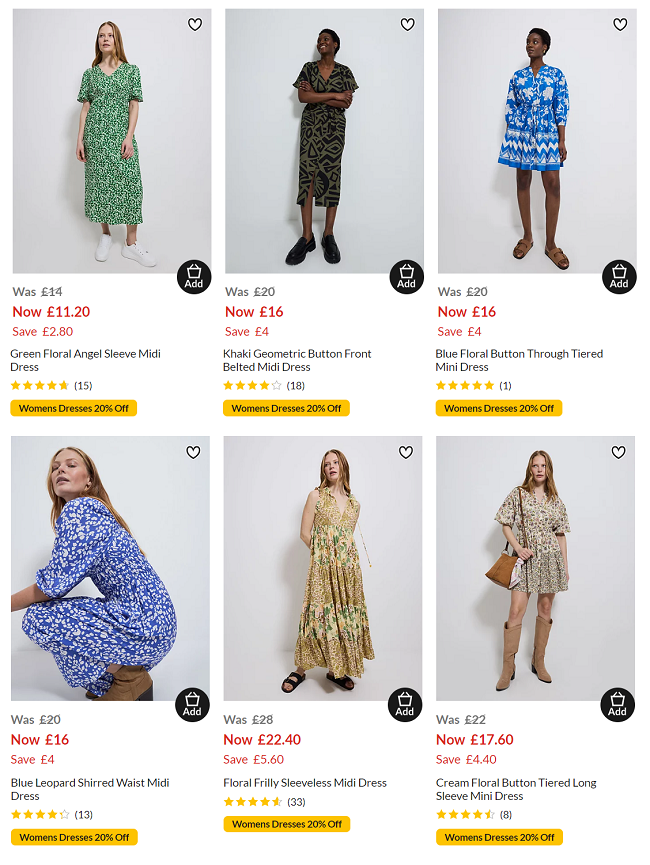The width and height of the screenshot is (650, 865).
Task: Click the Womens Dresses 20% Off badge under the green dress
Action: (73, 408)
